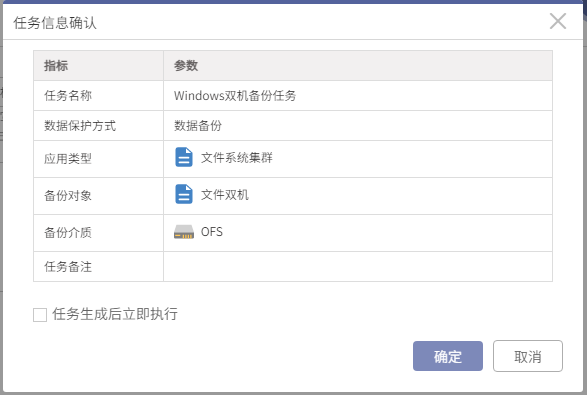Viewport: 587px width, 395px height.
Task: Click the 备份介质 row label
Action: pyautogui.click(x=68, y=233)
